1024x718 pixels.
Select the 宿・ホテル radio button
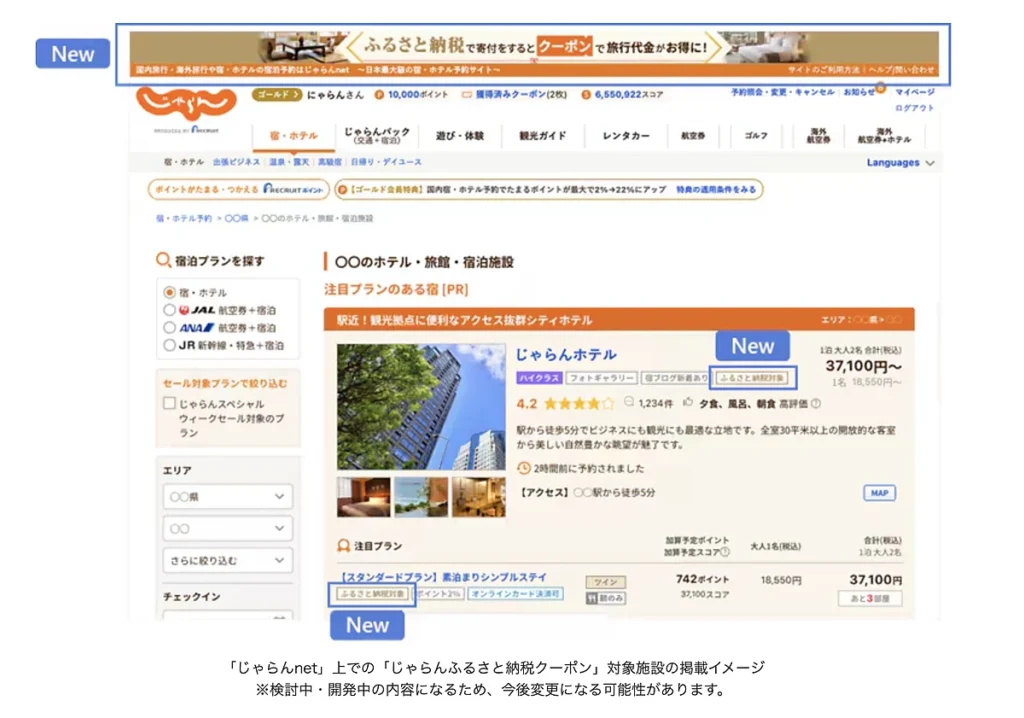169,292
